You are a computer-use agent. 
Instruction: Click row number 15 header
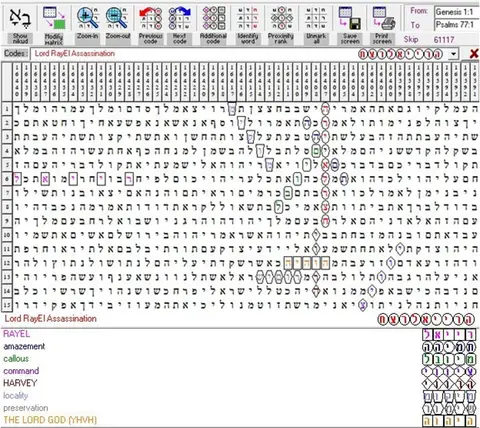click(7, 304)
